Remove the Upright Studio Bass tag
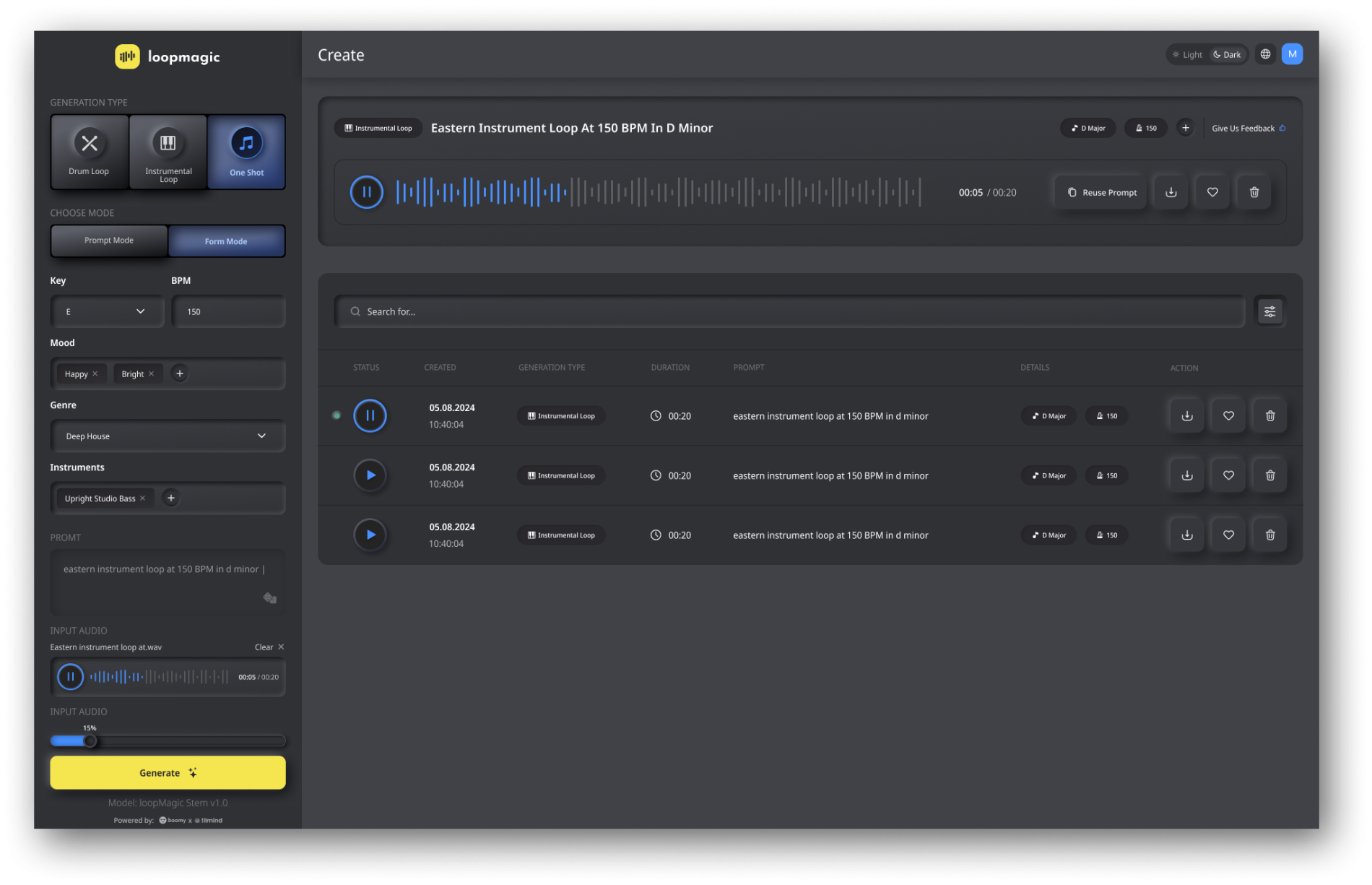This screenshot has height=885, width=1372. [x=143, y=498]
